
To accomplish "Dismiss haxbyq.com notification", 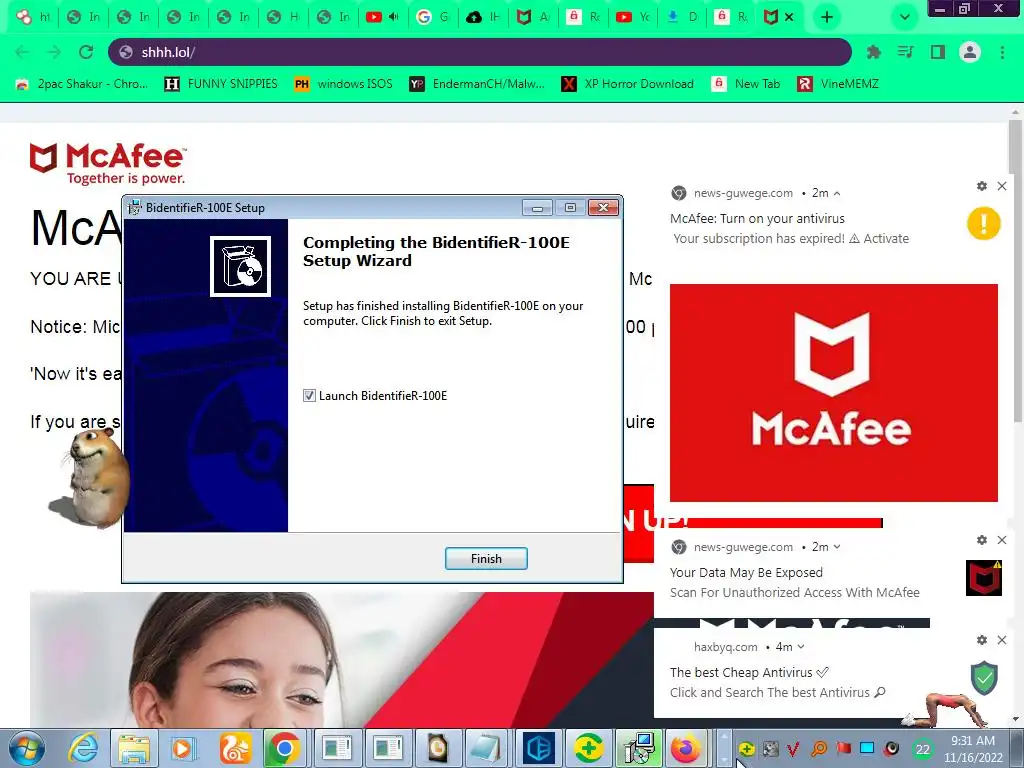I will pyautogui.click(x=1002, y=640).
